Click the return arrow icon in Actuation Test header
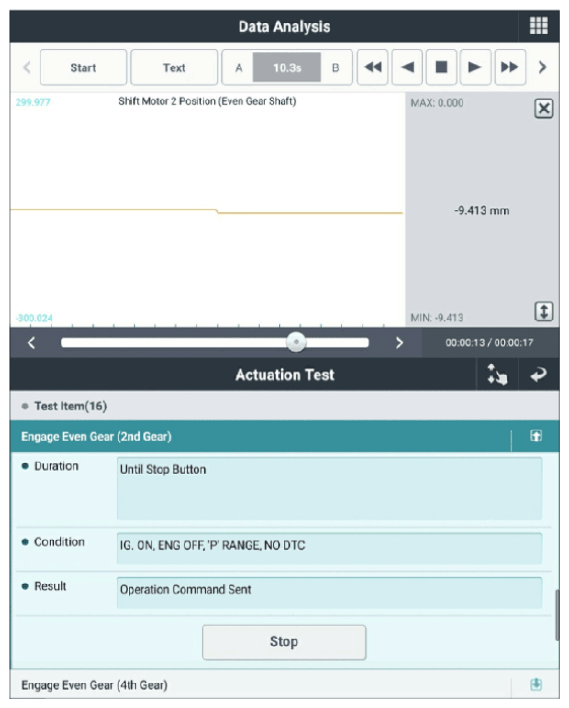Viewport: 569px width, 708px height. 538,374
